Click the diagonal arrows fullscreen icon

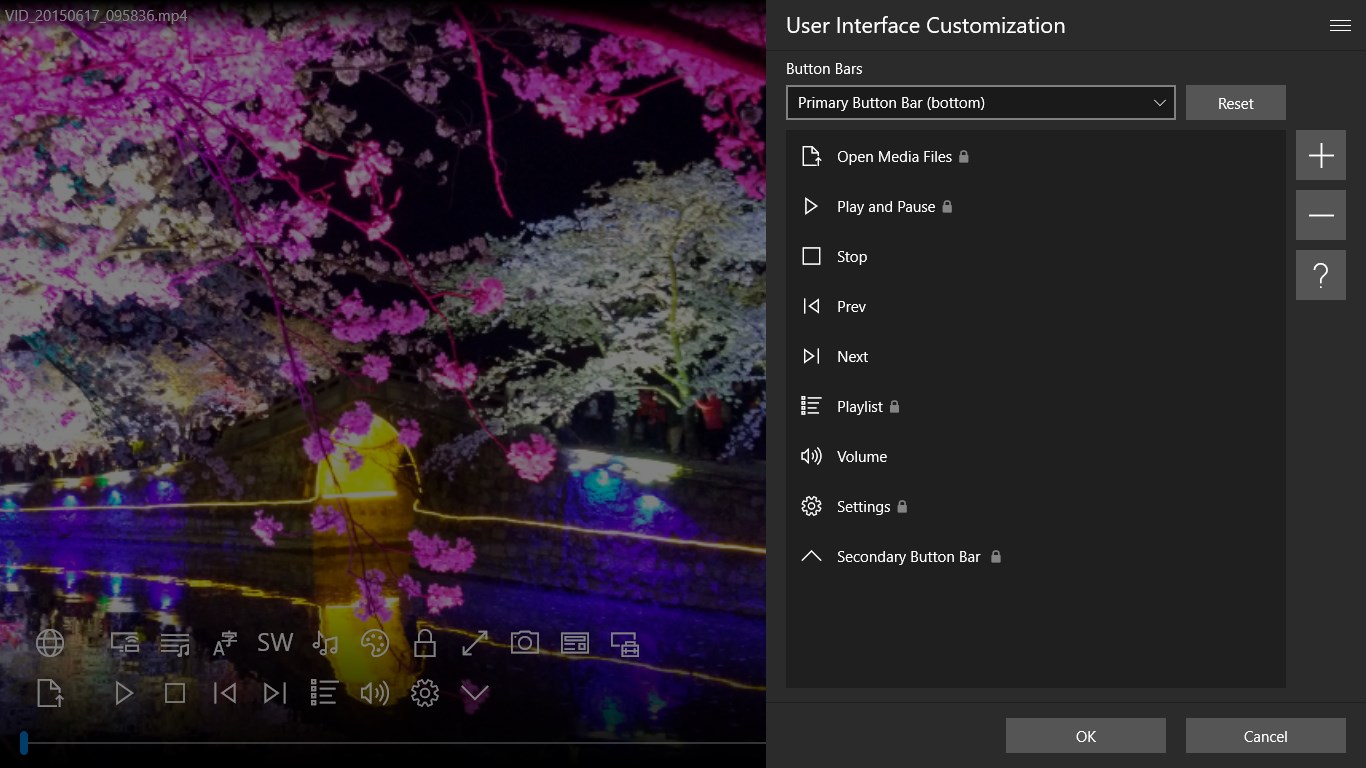[475, 643]
